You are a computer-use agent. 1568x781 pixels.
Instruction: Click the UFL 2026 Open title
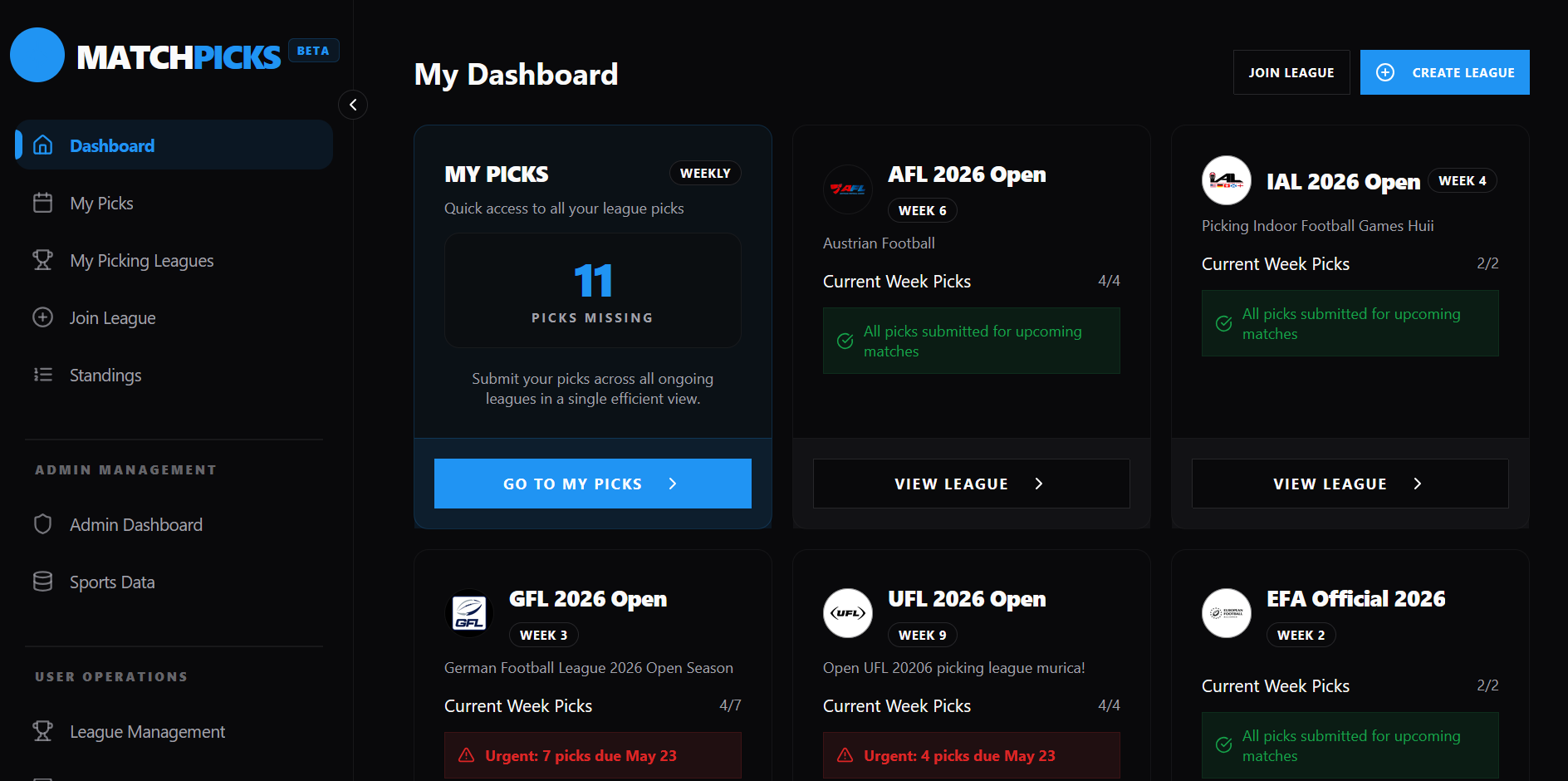[x=967, y=599]
